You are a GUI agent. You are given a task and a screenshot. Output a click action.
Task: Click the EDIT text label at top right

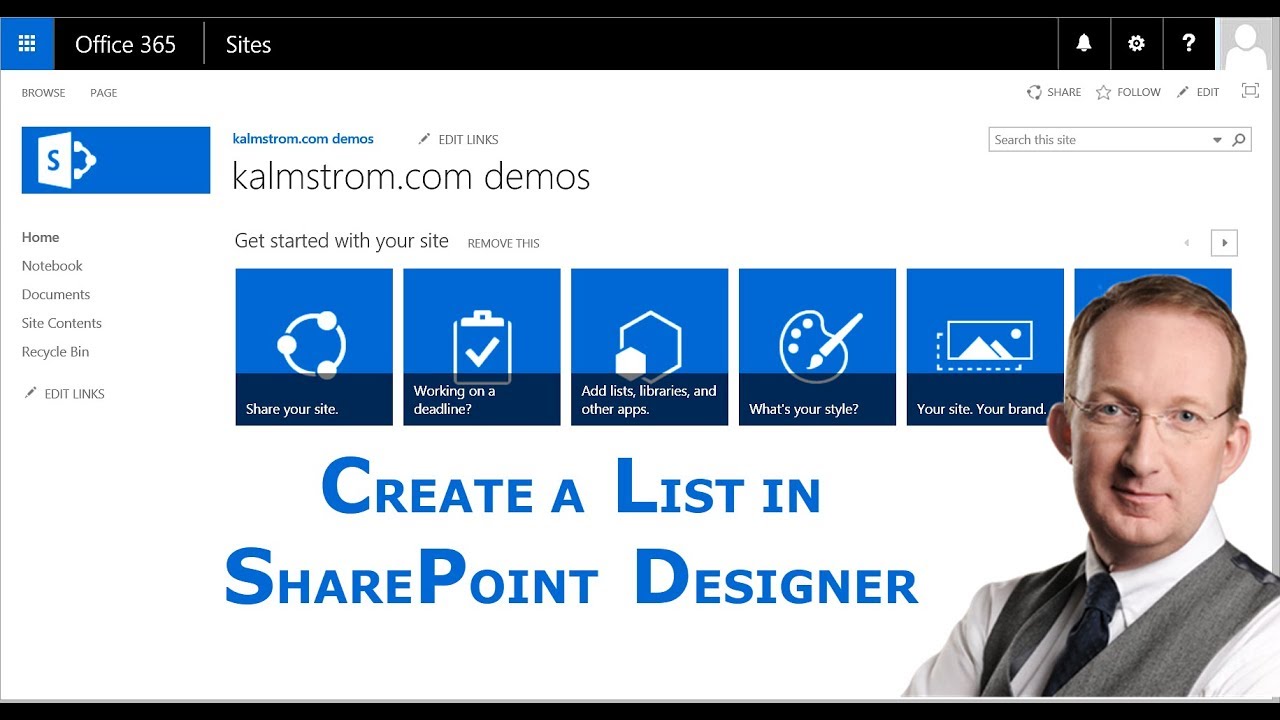tap(1208, 92)
